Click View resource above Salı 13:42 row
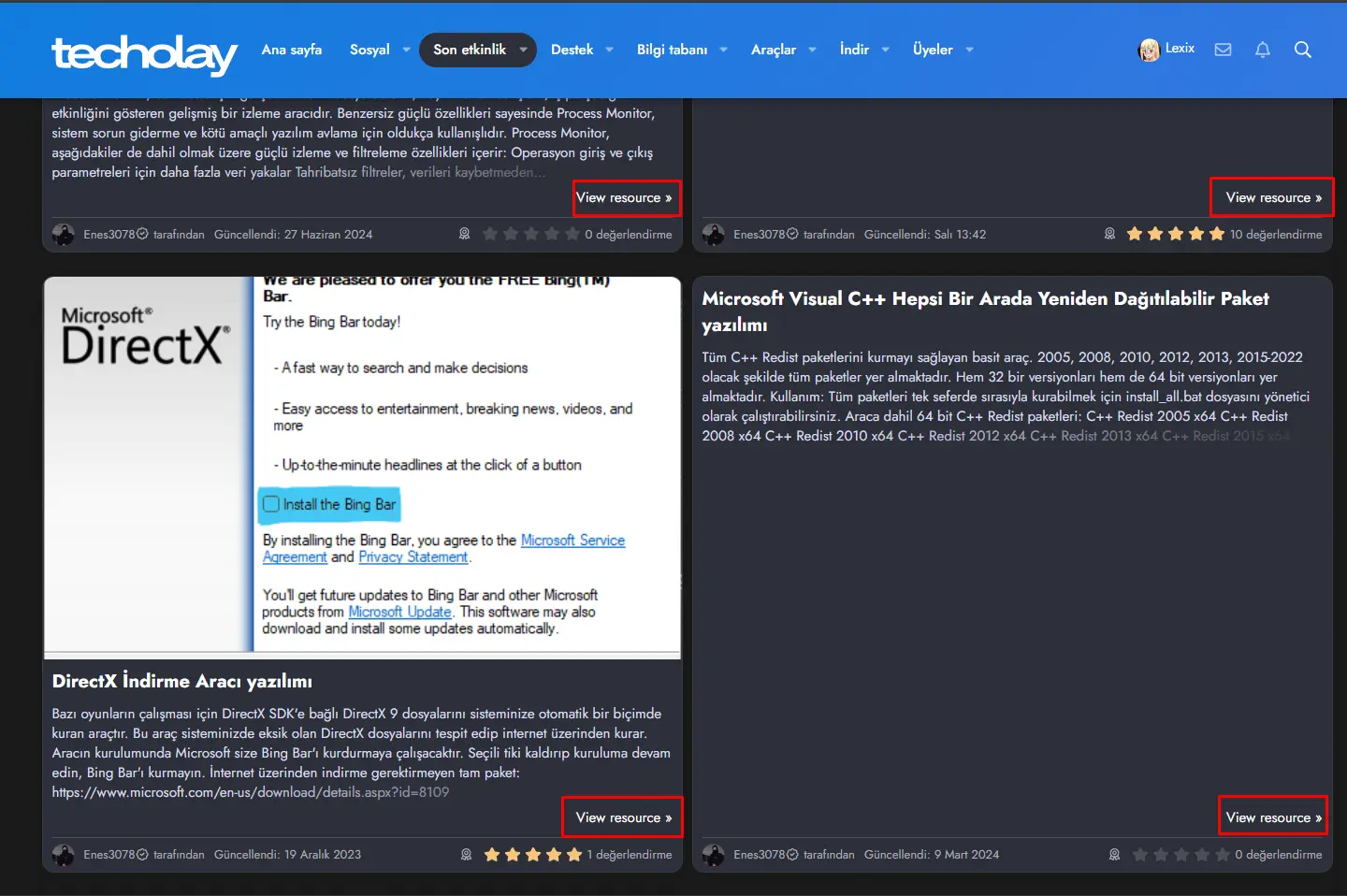 tap(1274, 197)
